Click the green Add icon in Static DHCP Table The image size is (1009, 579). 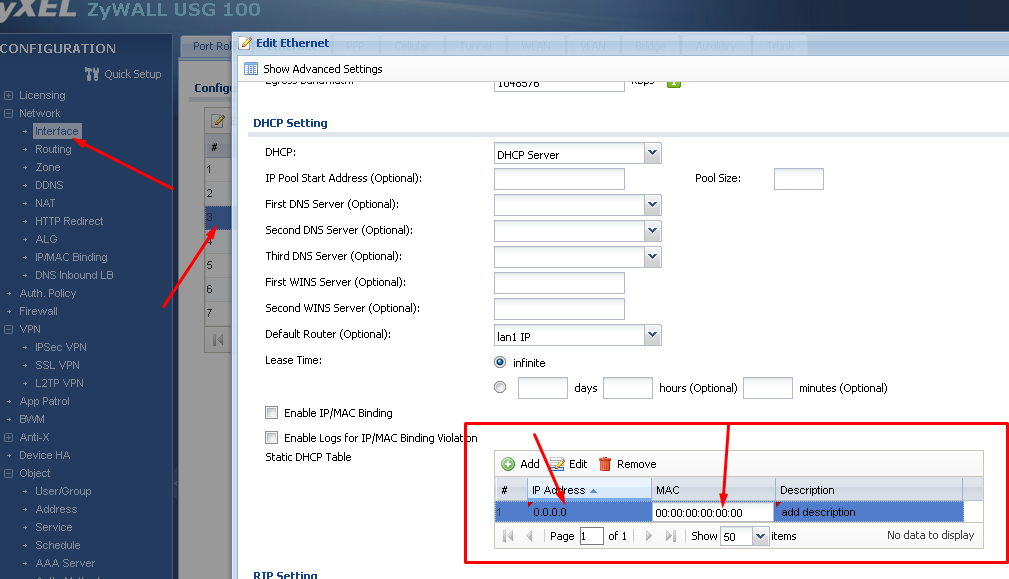508,464
